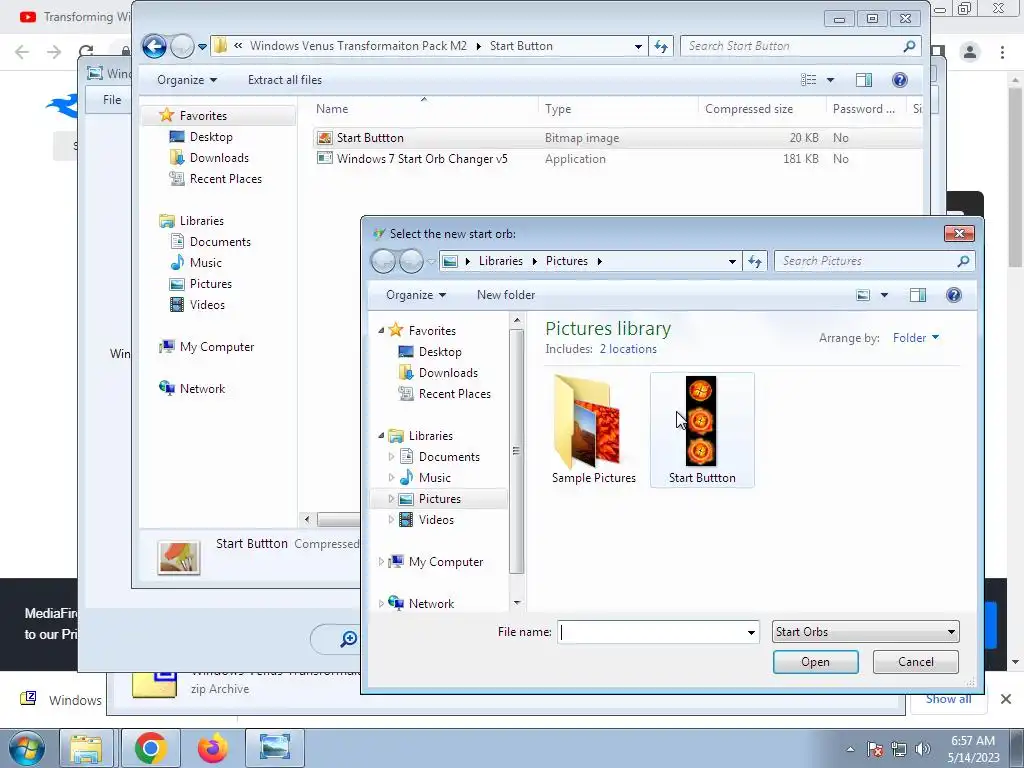Select Desktop in dialog Favorites
This screenshot has width=1024, height=768.
click(x=440, y=351)
